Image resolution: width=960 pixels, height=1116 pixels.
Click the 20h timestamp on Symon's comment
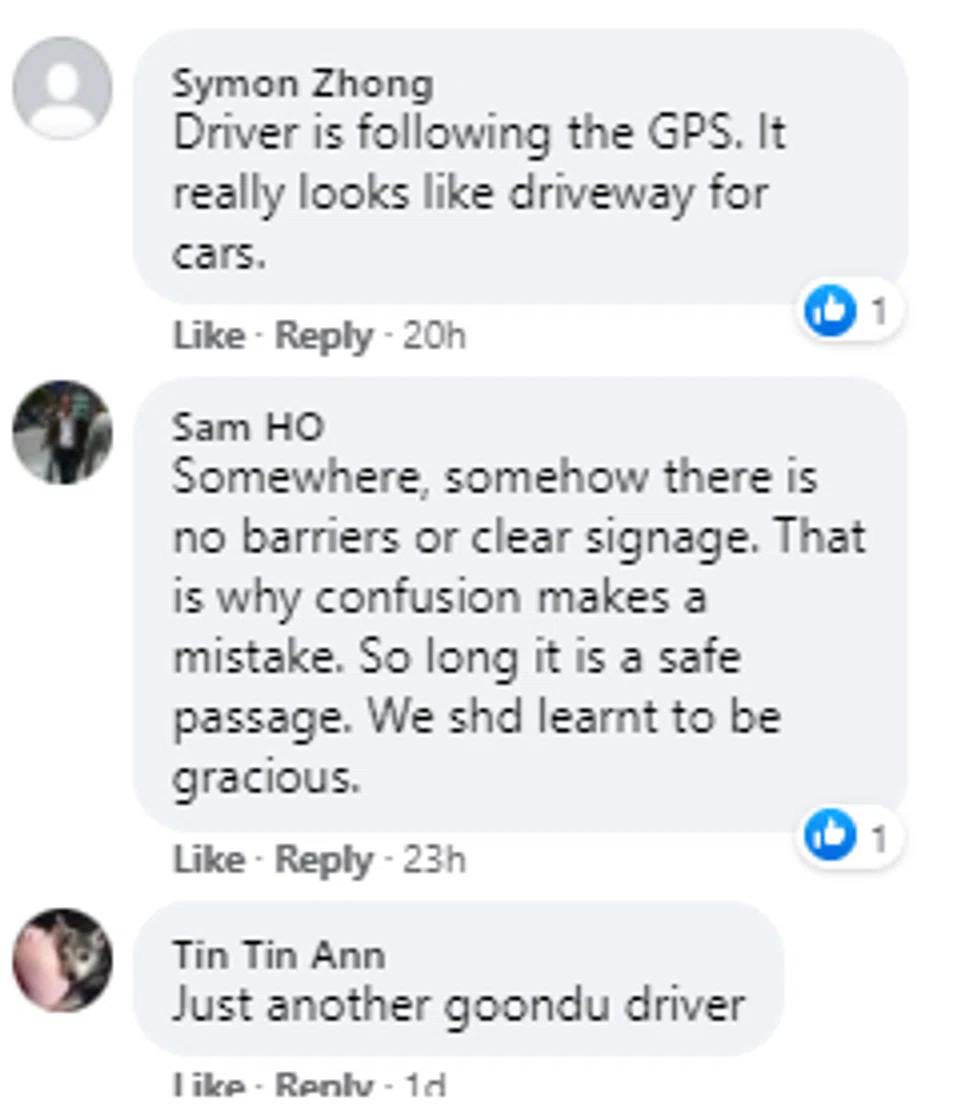click(433, 336)
